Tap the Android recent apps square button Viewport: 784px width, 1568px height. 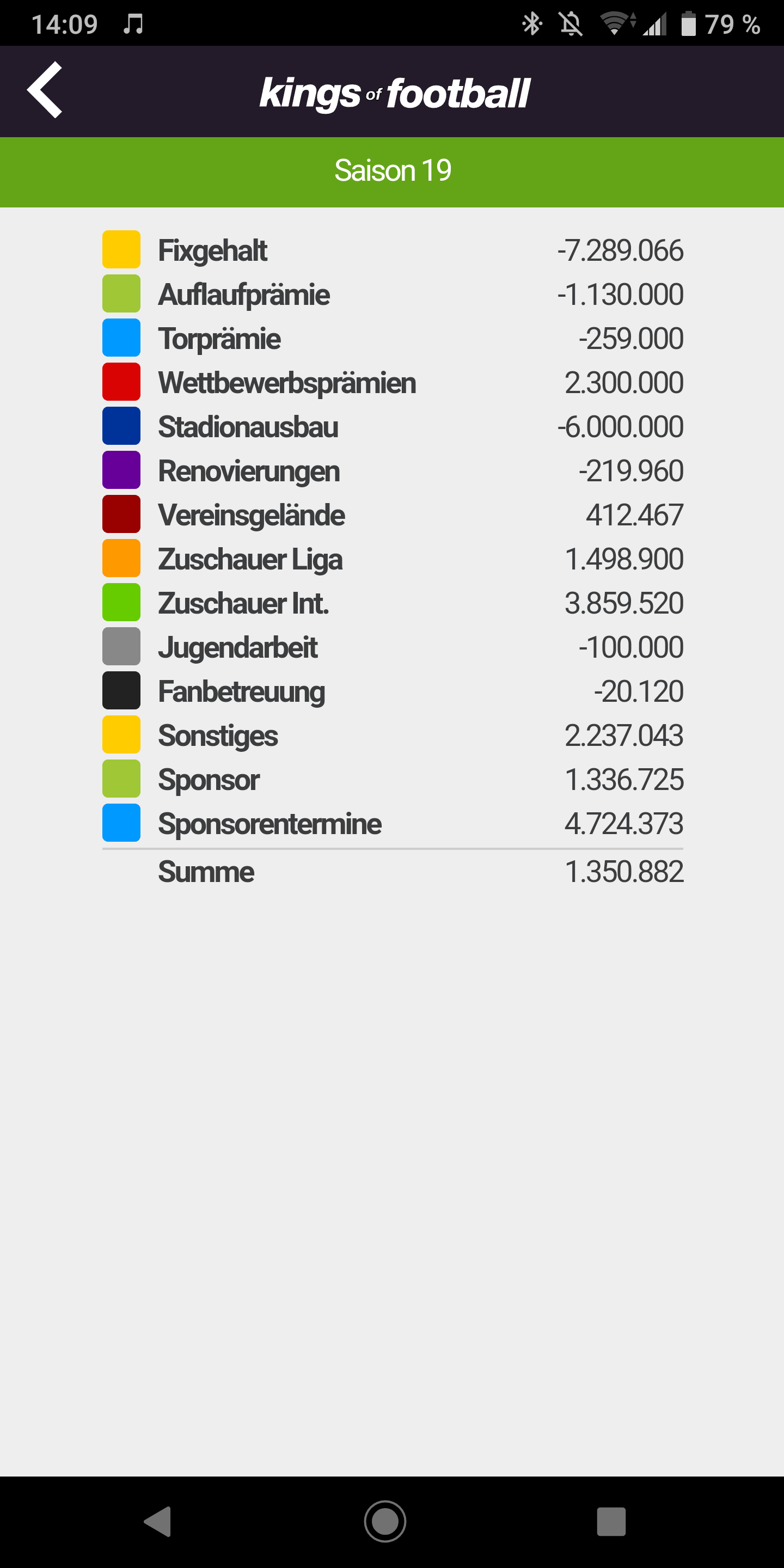pos(611,1522)
